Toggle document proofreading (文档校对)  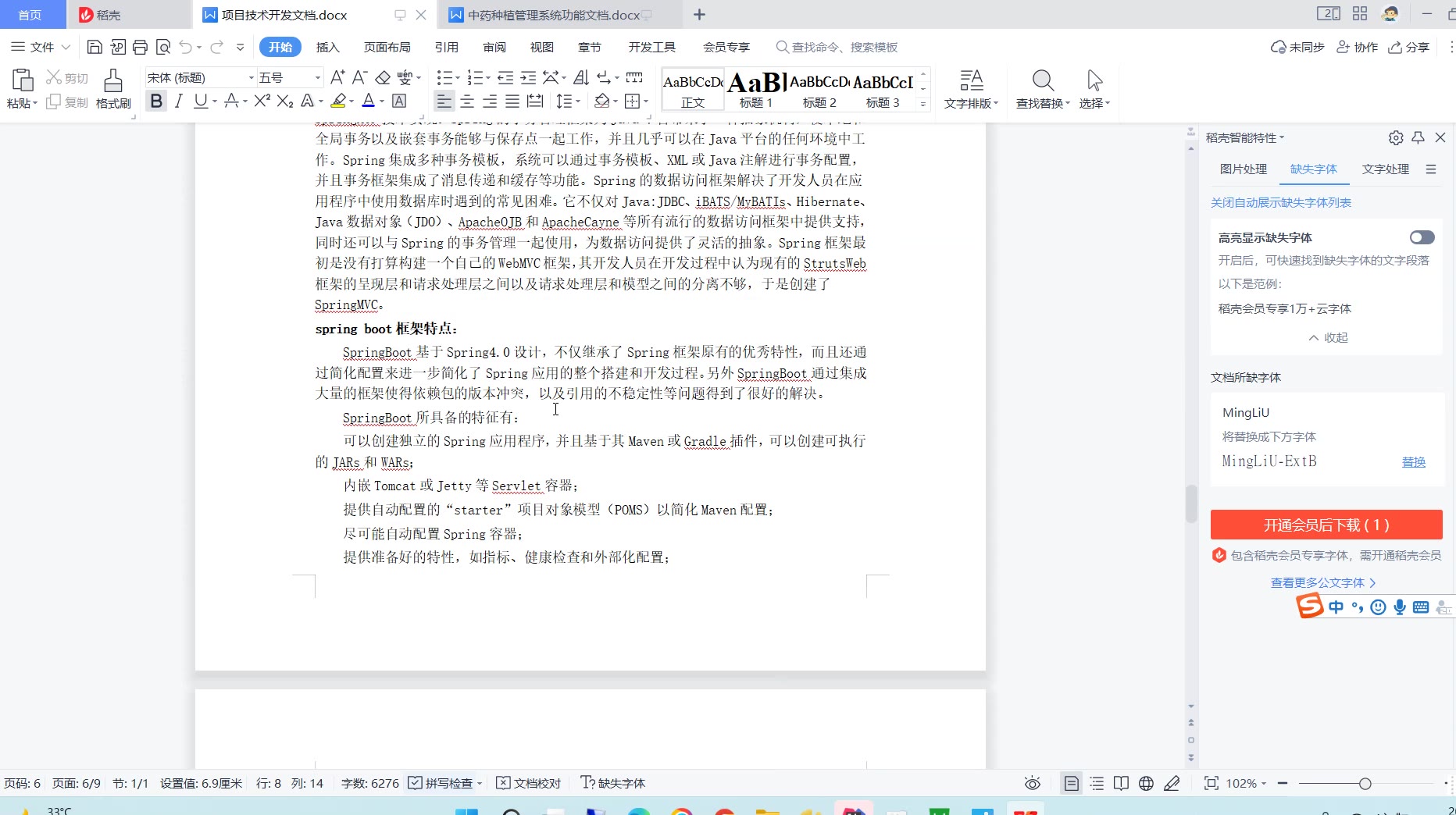coord(529,783)
